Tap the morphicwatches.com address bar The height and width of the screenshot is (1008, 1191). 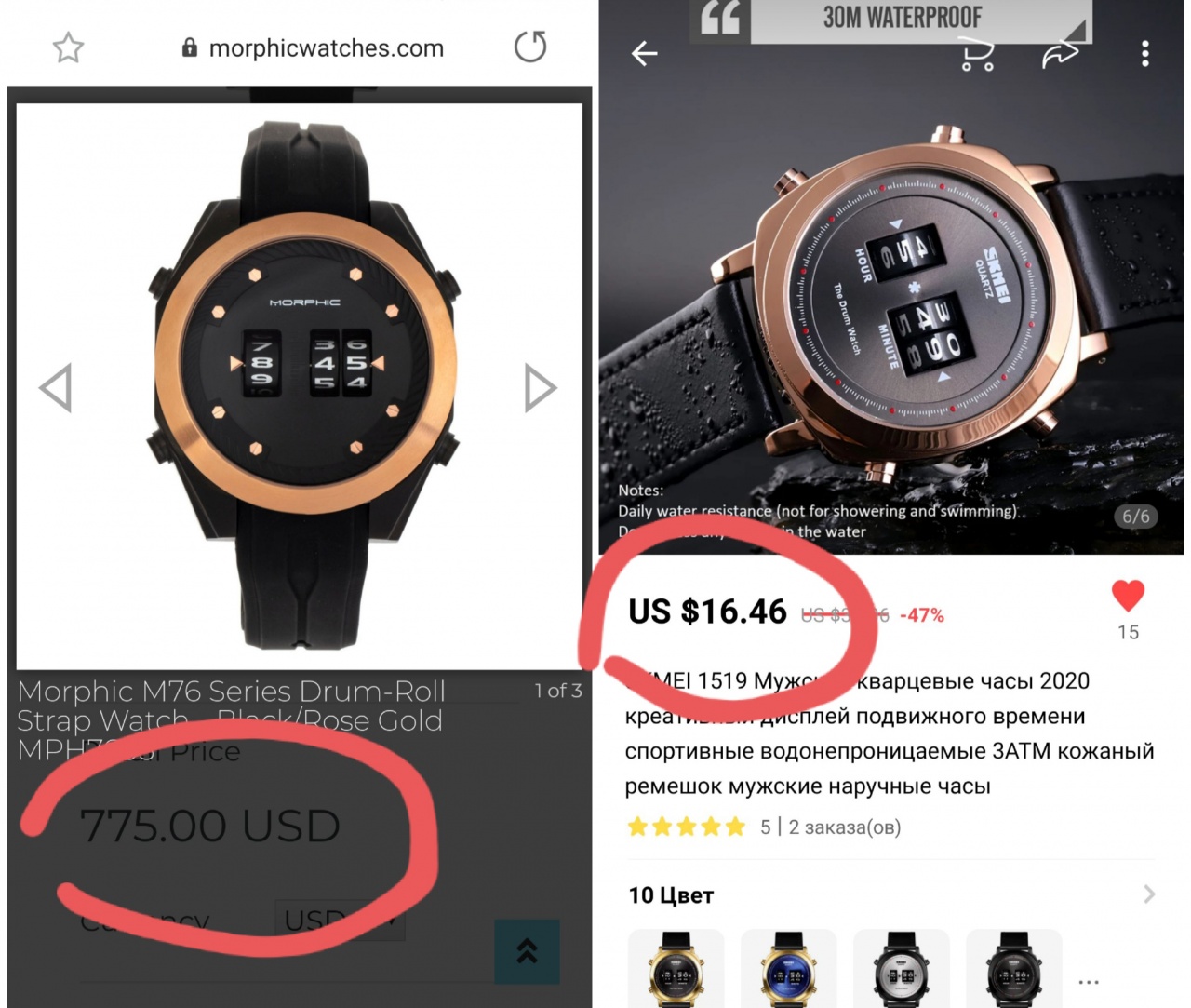313,47
